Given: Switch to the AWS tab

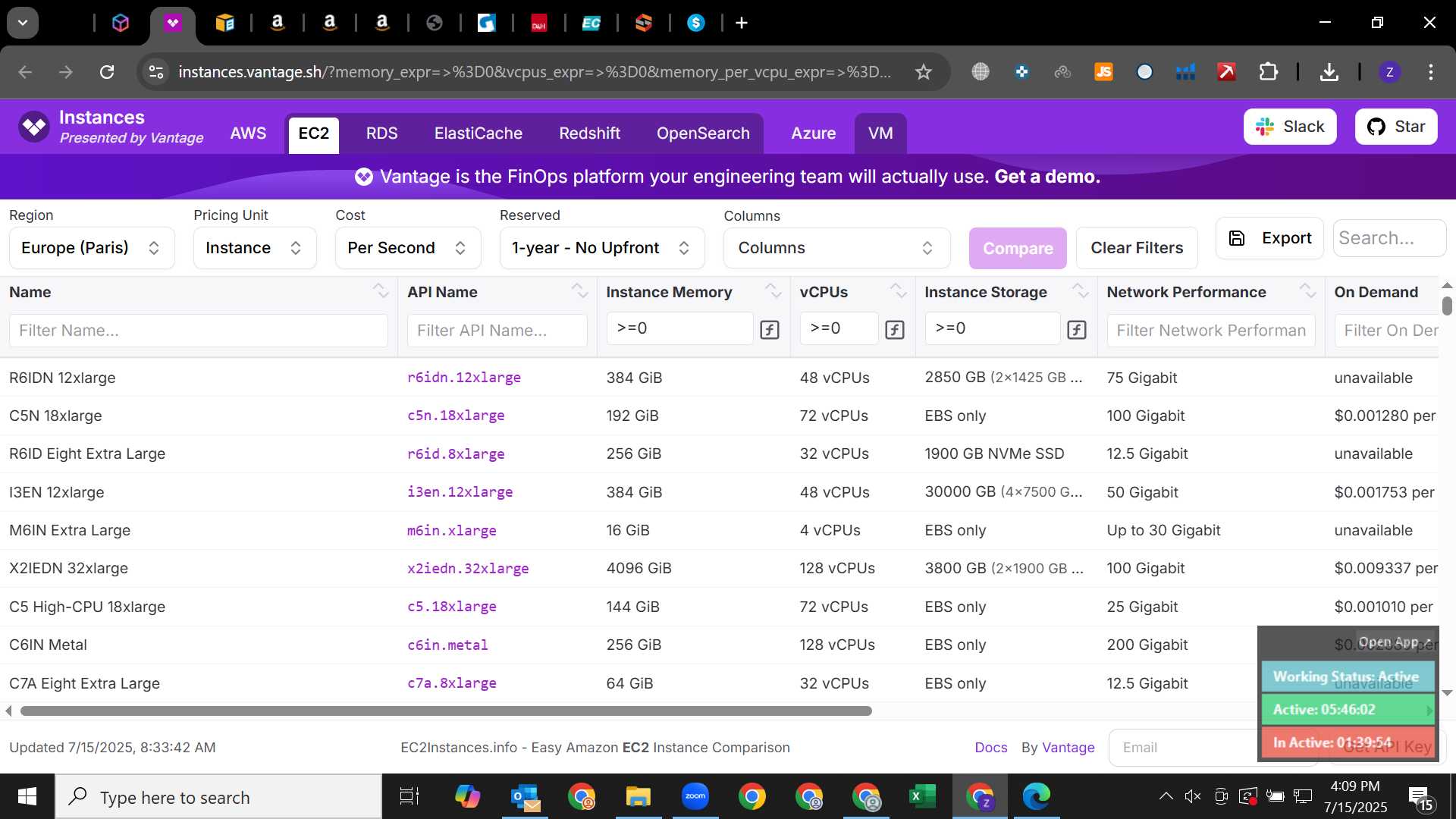Looking at the screenshot, I should click(x=248, y=133).
